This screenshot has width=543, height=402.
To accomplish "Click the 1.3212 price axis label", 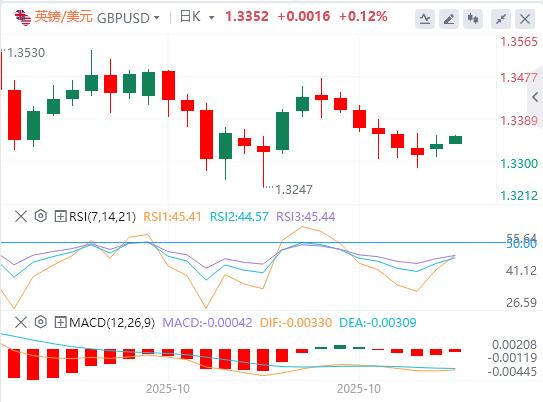I will pos(519,196).
